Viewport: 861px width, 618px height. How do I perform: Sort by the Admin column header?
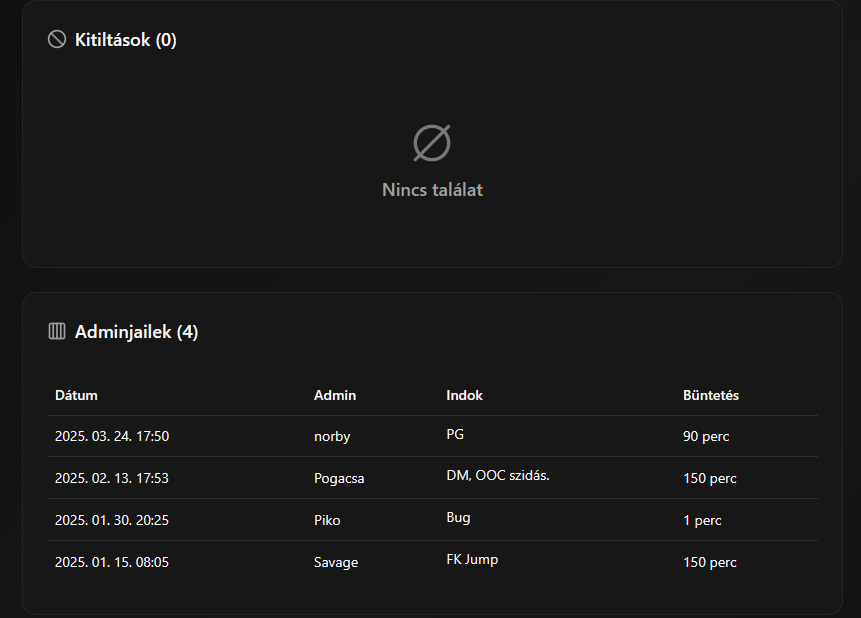click(x=334, y=395)
